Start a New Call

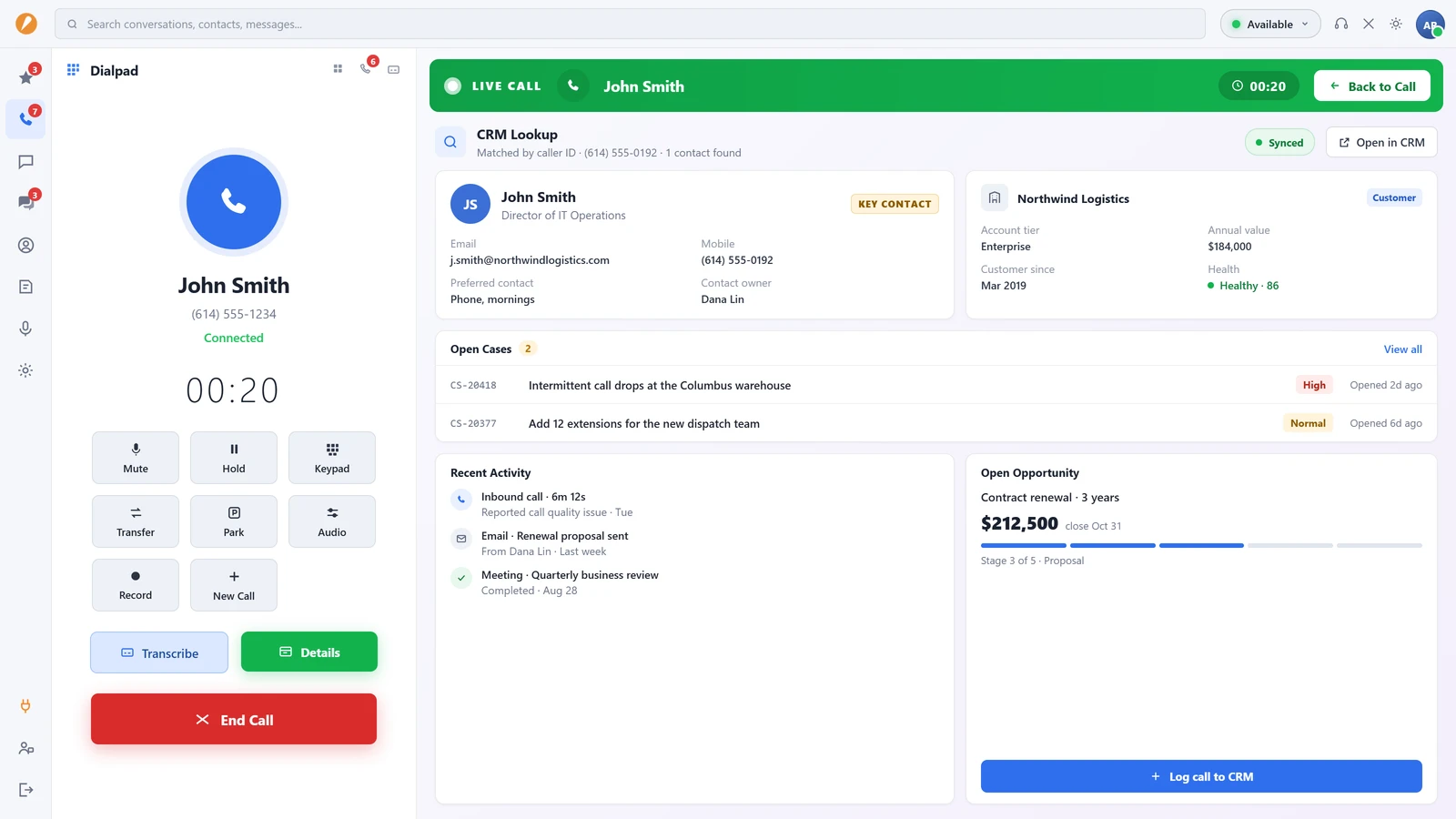pos(234,585)
